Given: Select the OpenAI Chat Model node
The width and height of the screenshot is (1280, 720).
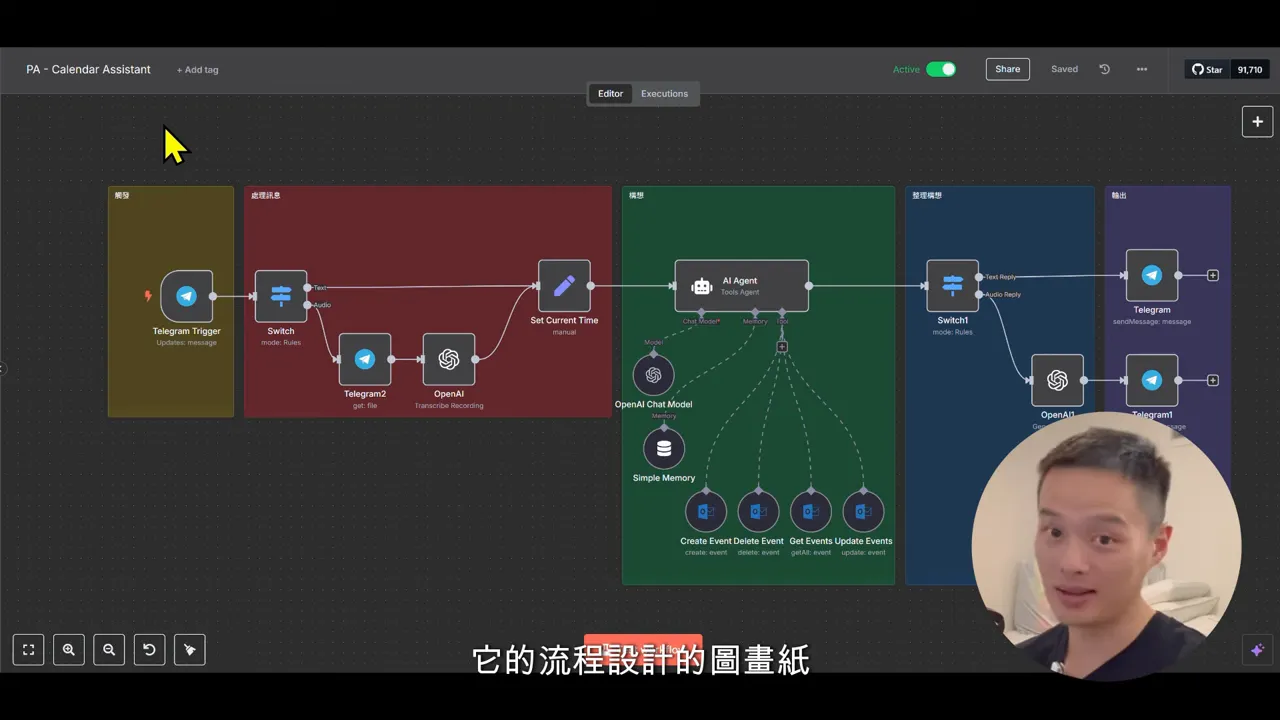Looking at the screenshot, I should 654,375.
